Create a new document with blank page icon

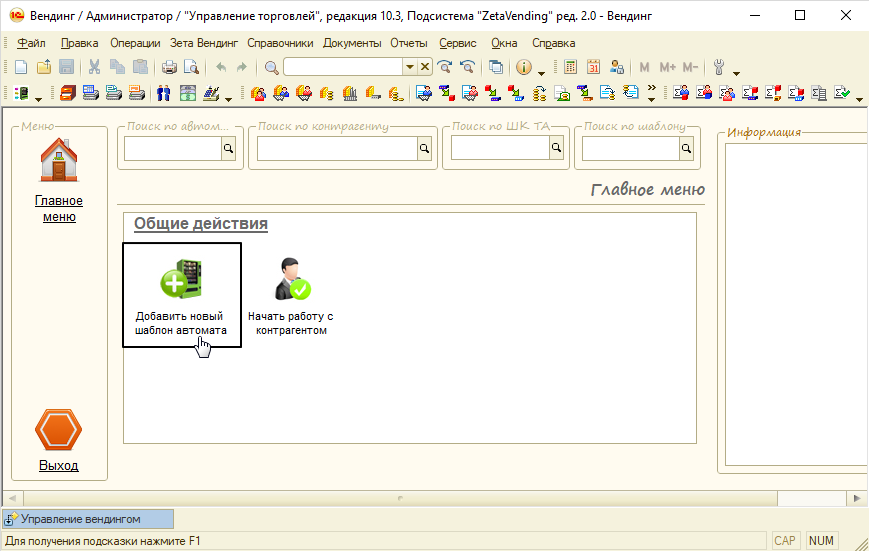point(21,67)
